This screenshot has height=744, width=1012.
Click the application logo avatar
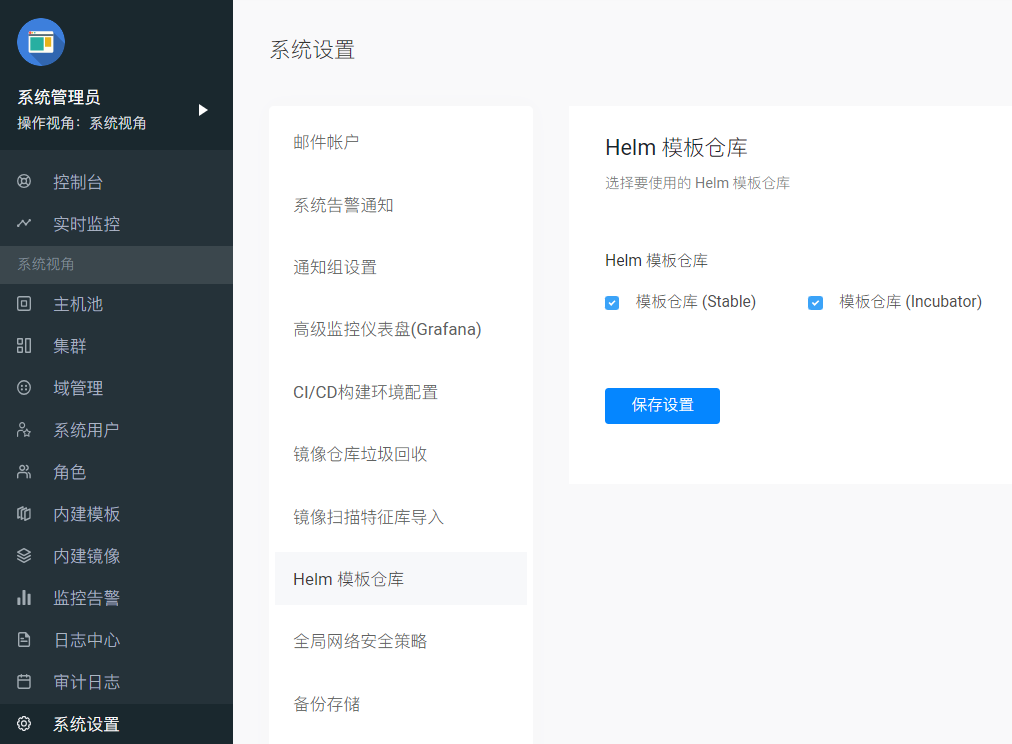pos(41,42)
